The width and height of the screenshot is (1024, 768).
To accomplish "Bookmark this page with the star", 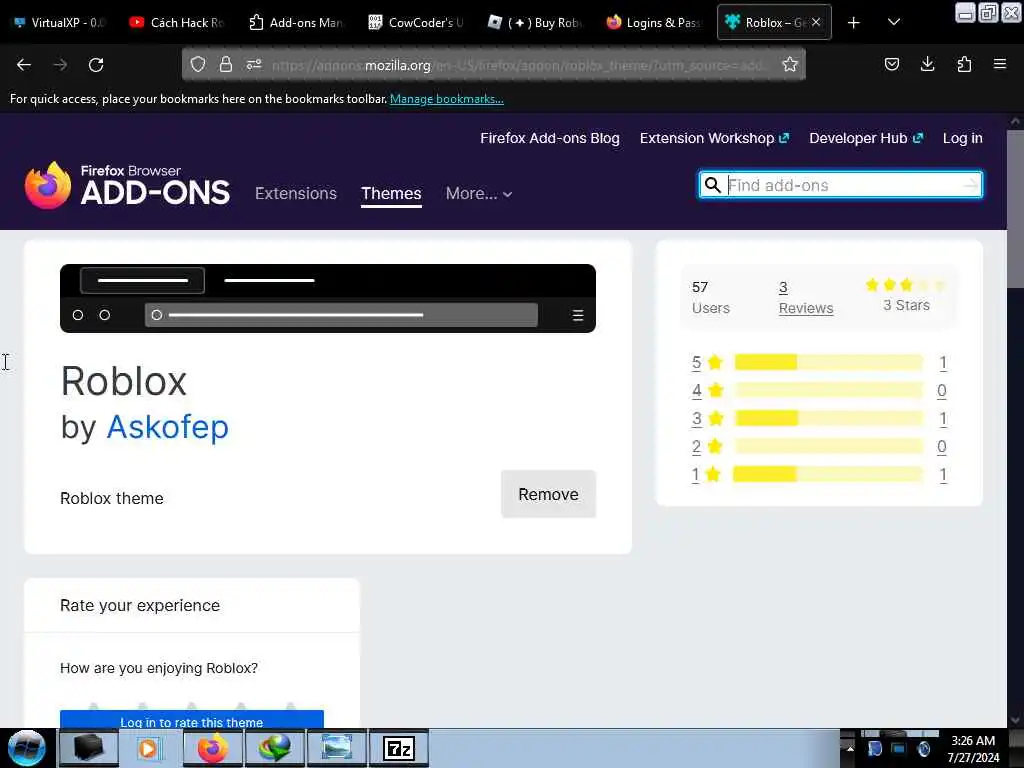I will (x=790, y=64).
